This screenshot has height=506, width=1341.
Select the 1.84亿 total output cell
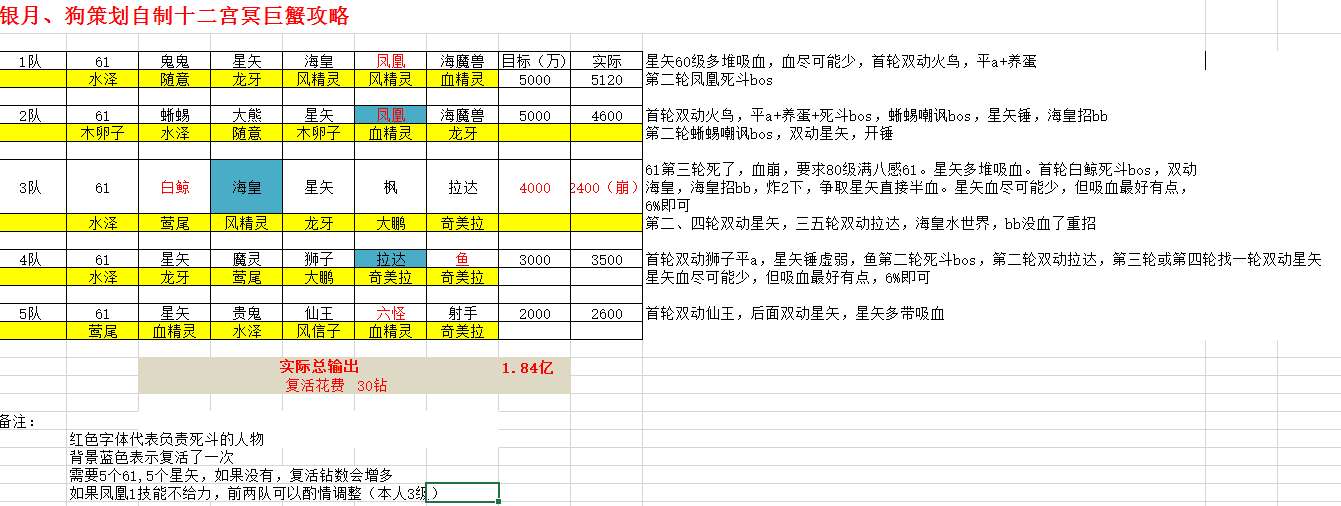pyautogui.click(x=527, y=368)
